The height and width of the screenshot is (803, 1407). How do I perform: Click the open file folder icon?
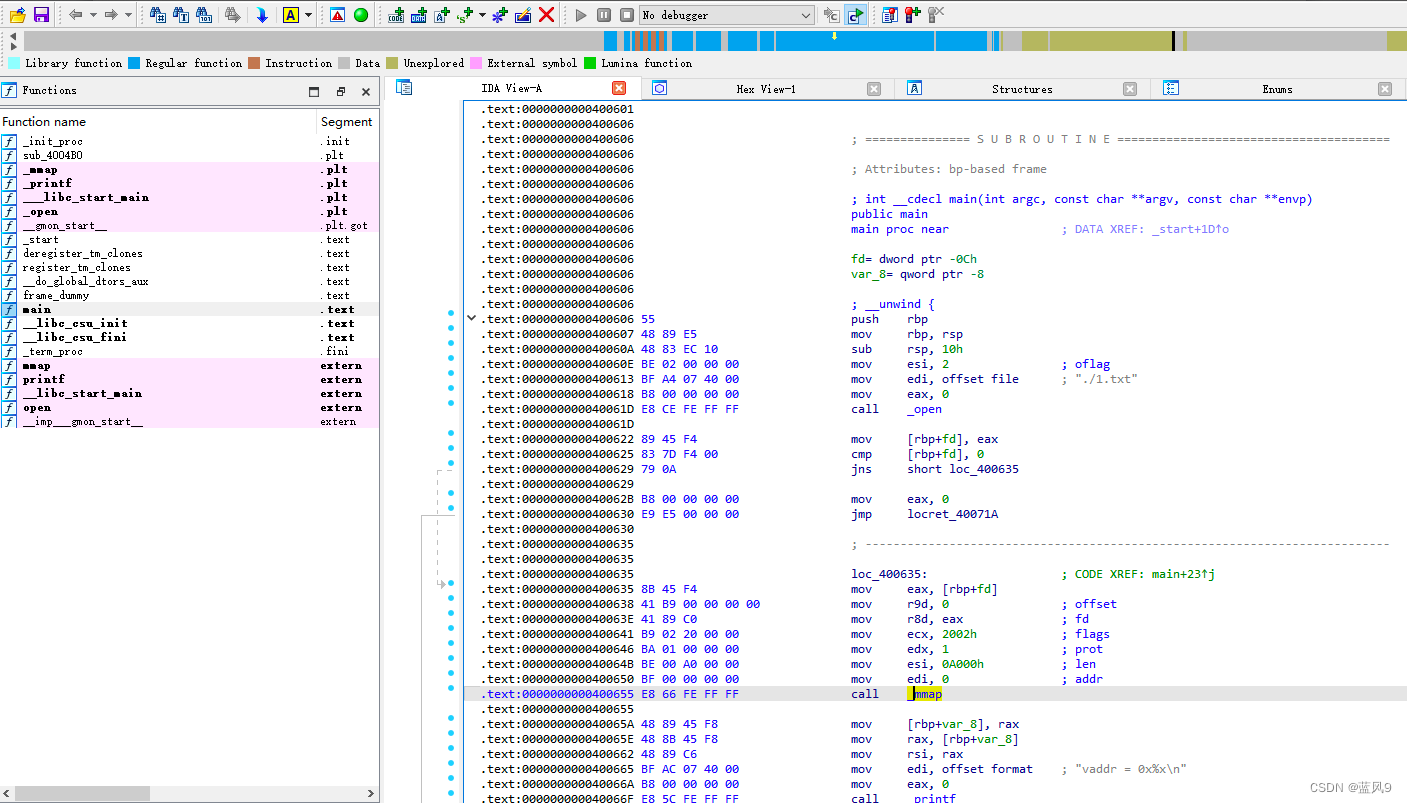pyautogui.click(x=17, y=15)
